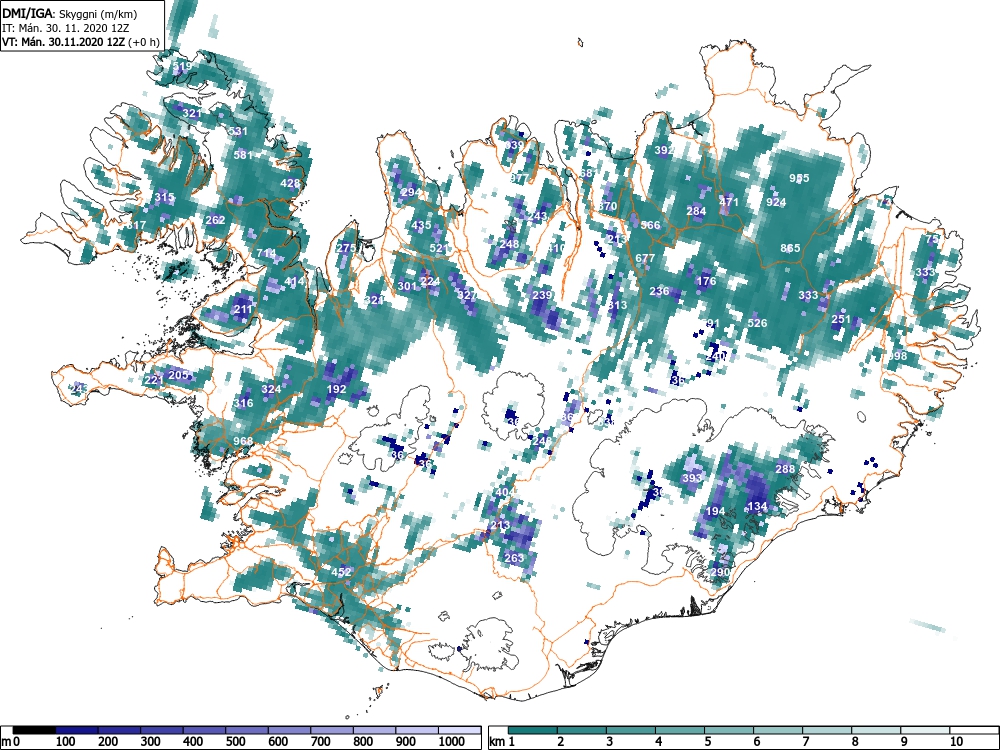This screenshot has height=750, width=1000.
Task: Click the '300' value in the metre legend
Action: pyautogui.click(x=151, y=742)
